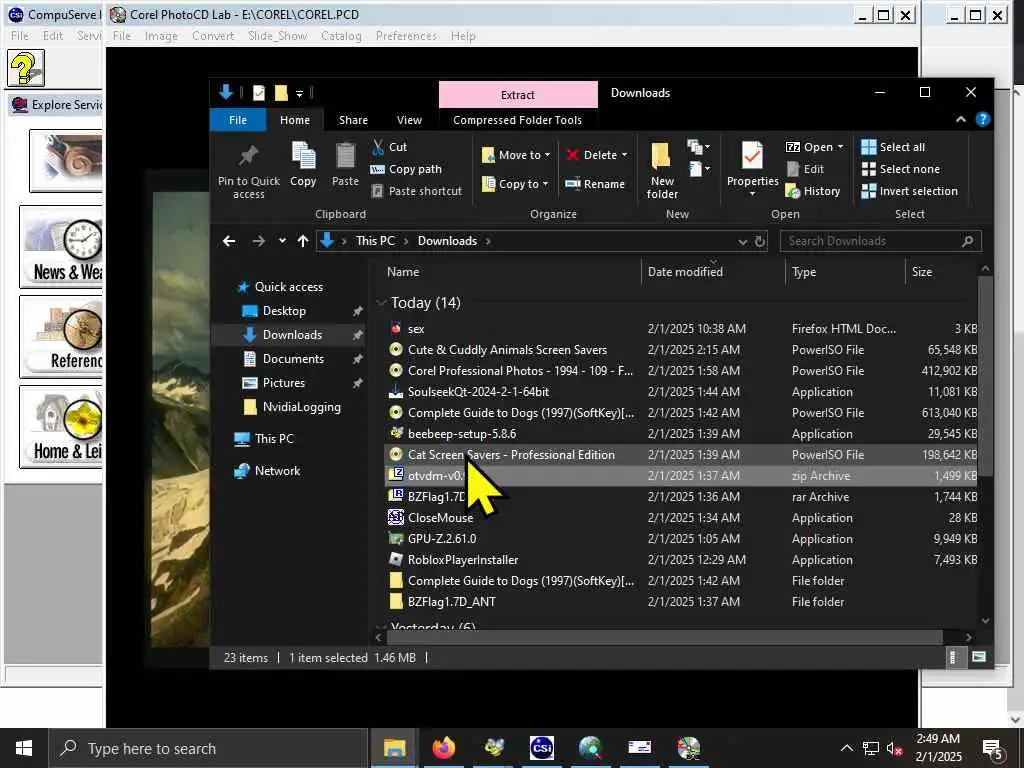
Task: Switch to details view icon in status bar
Action: coord(953,657)
